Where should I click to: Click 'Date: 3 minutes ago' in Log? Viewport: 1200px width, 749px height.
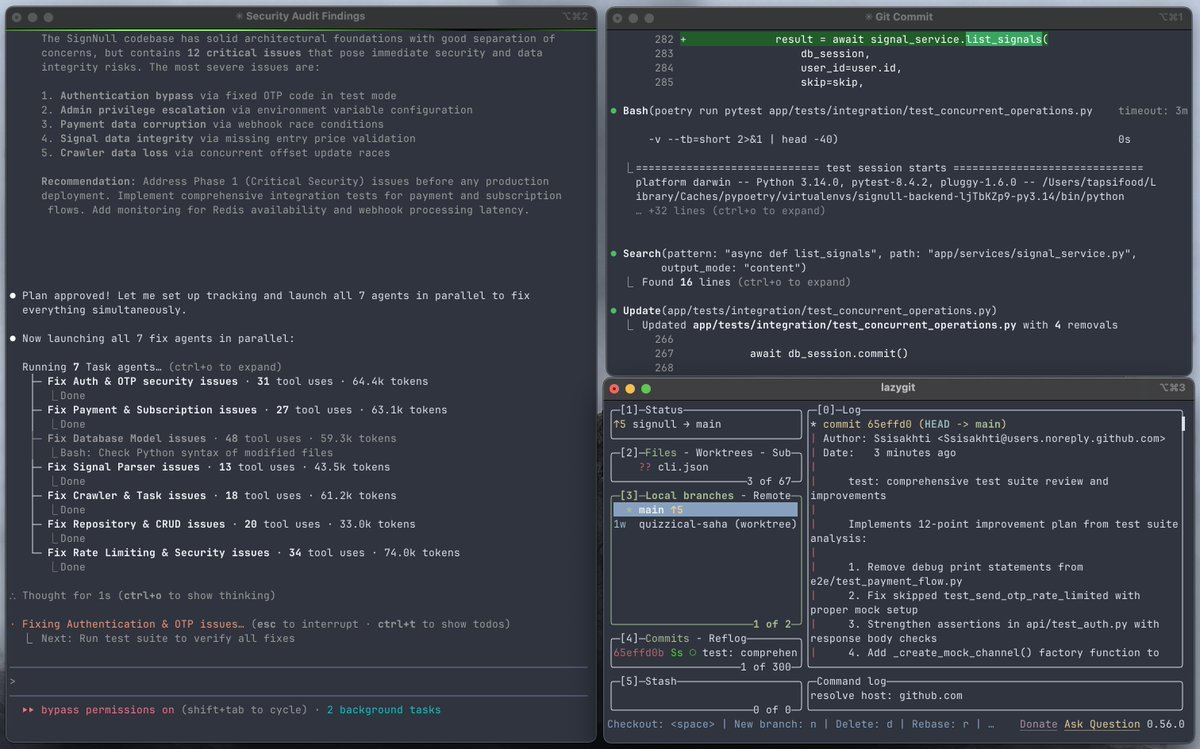[x=888, y=452]
